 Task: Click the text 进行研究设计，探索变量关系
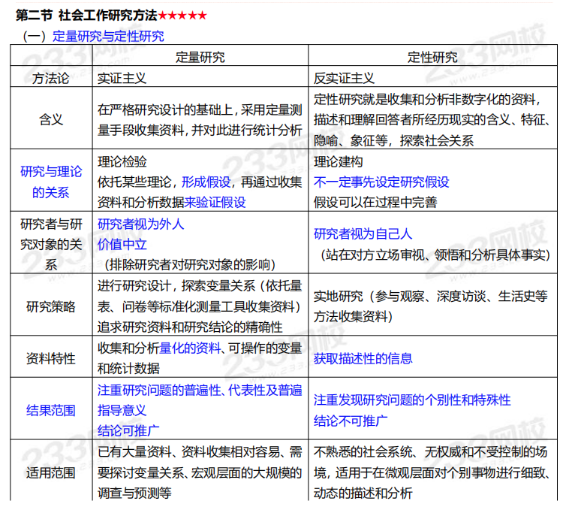pyautogui.click(x=176, y=286)
